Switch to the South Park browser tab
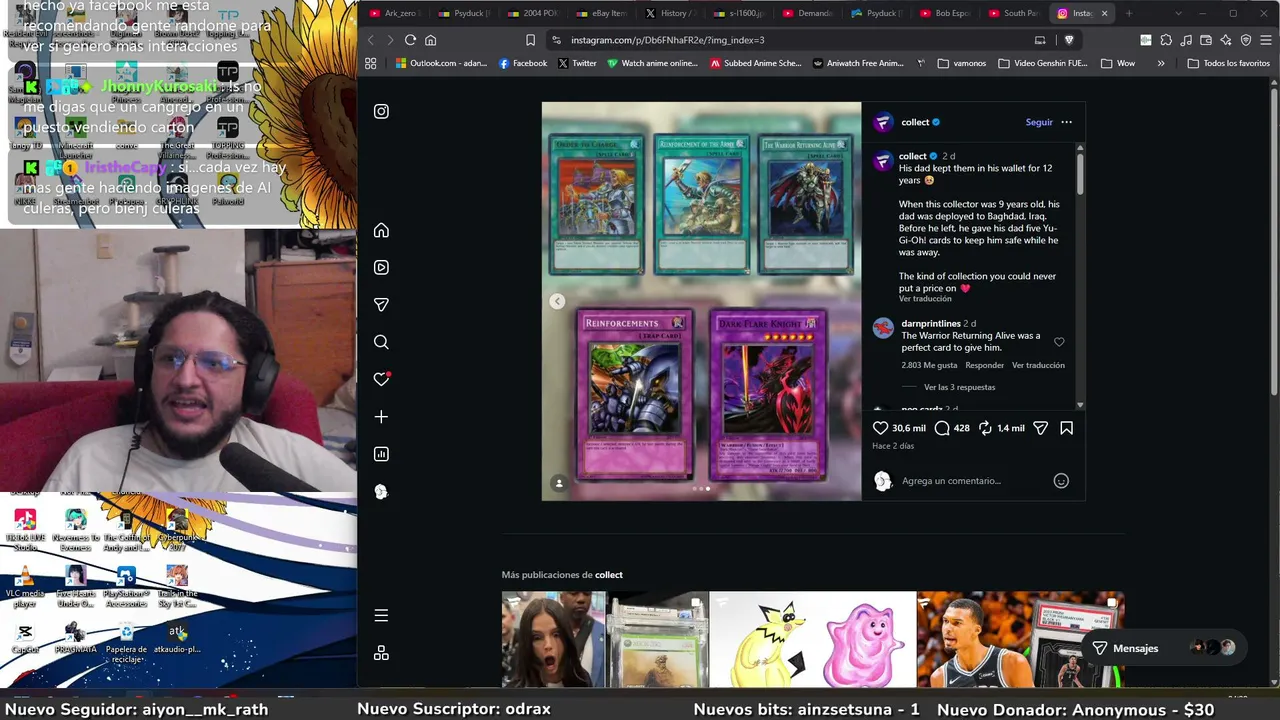This screenshot has width=1280, height=720. click(1014, 13)
